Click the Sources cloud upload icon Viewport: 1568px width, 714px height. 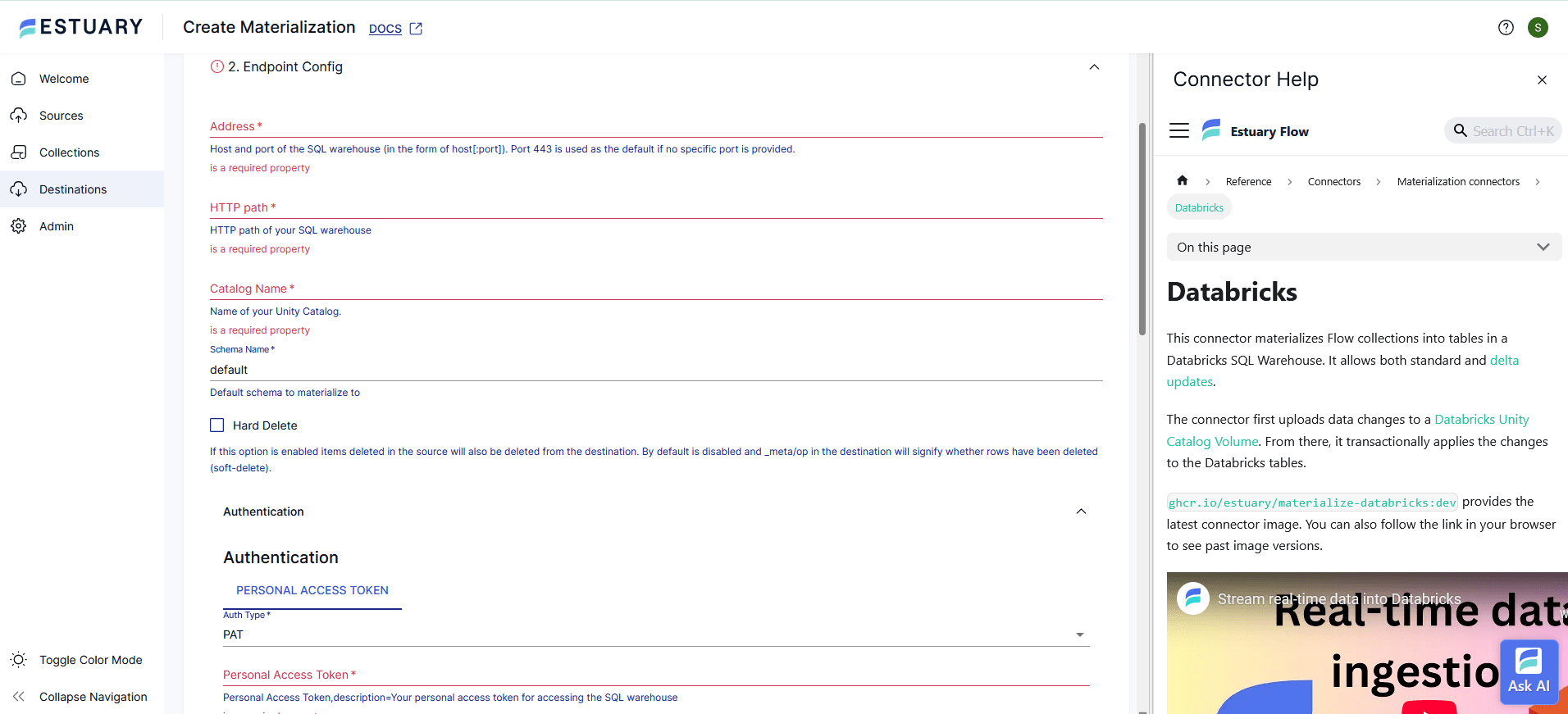19,116
